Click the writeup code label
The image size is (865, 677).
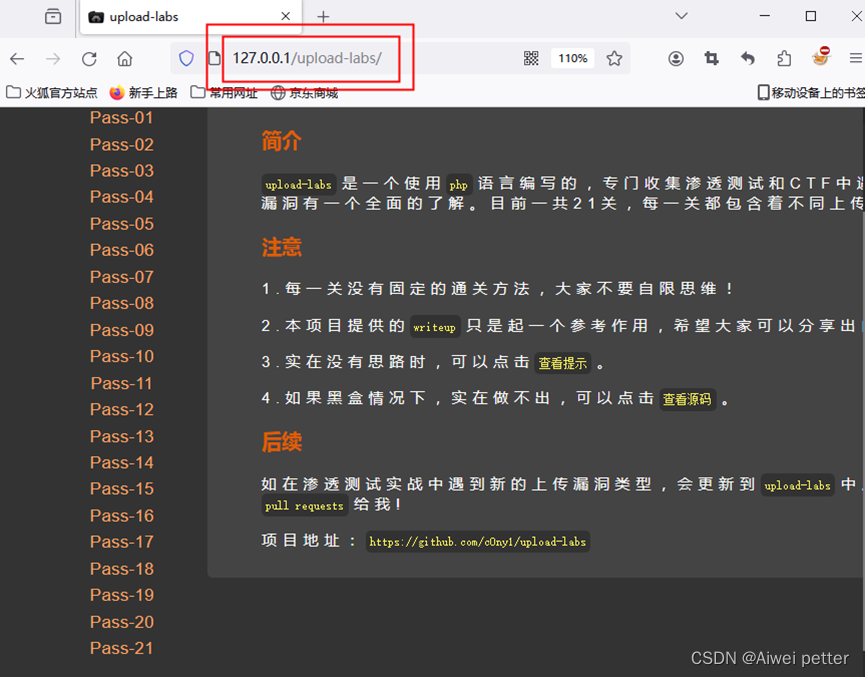click(434, 327)
